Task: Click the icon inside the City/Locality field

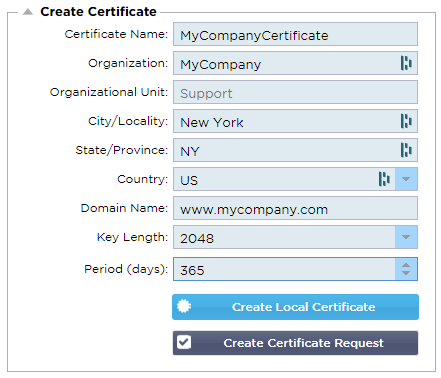Action: pos(406,121)
